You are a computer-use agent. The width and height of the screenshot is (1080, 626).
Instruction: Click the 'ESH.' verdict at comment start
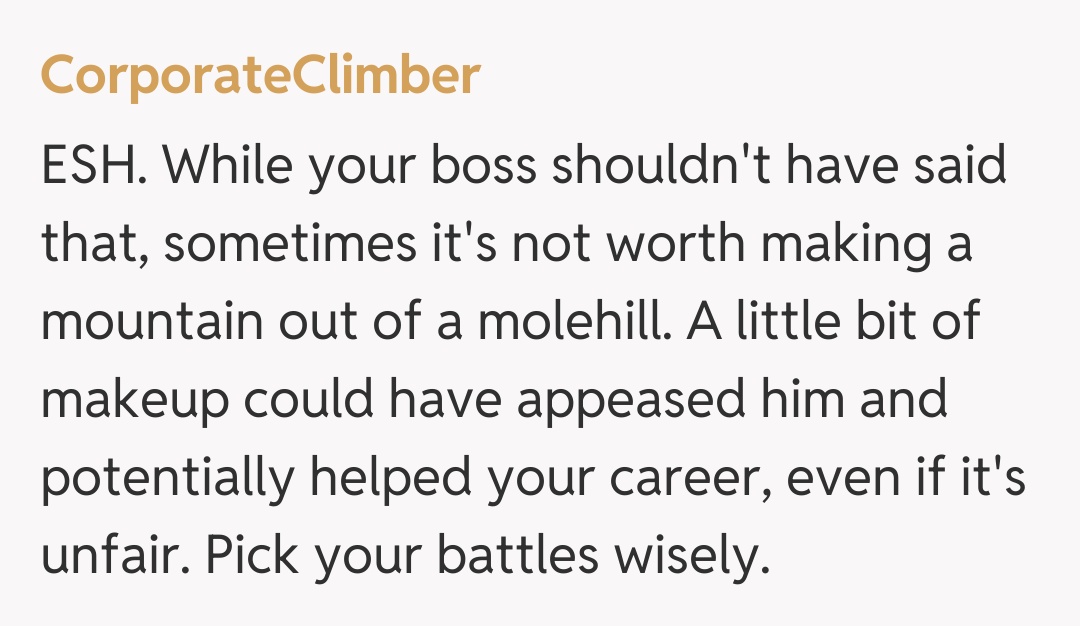[94, 167]
